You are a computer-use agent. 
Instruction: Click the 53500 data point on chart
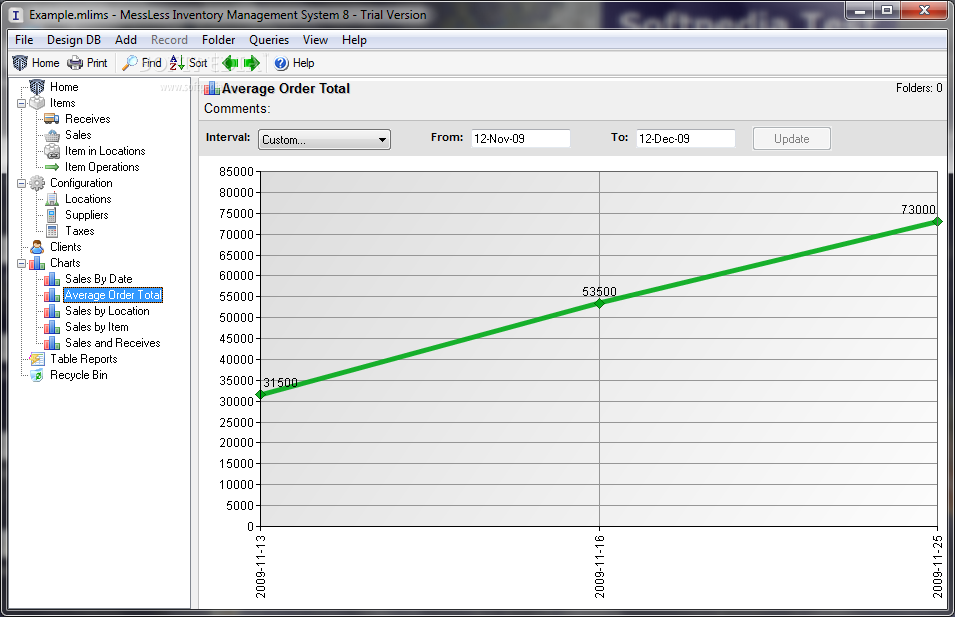tap(599, 303)
